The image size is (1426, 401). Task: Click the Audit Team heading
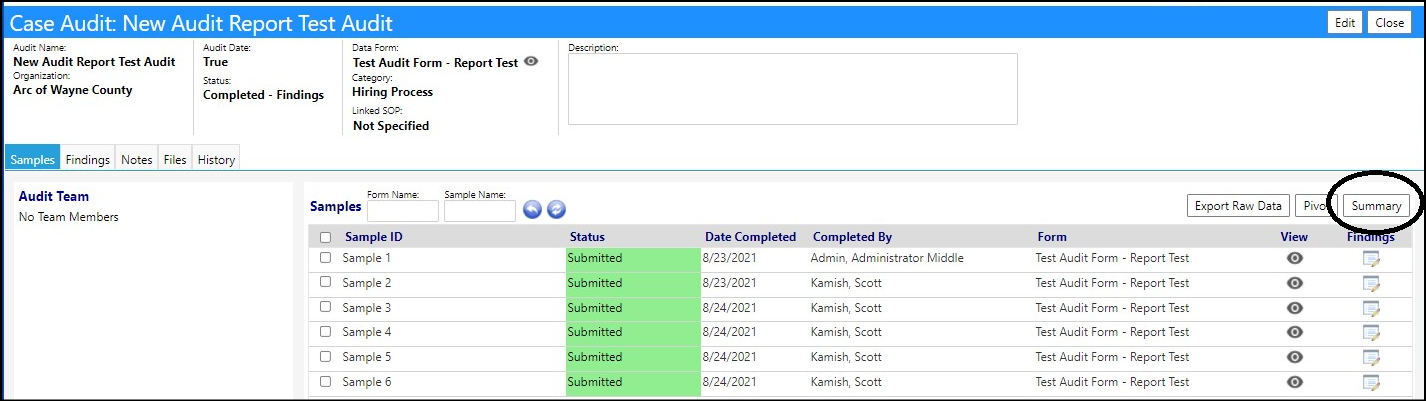click(x=54, y=196)
